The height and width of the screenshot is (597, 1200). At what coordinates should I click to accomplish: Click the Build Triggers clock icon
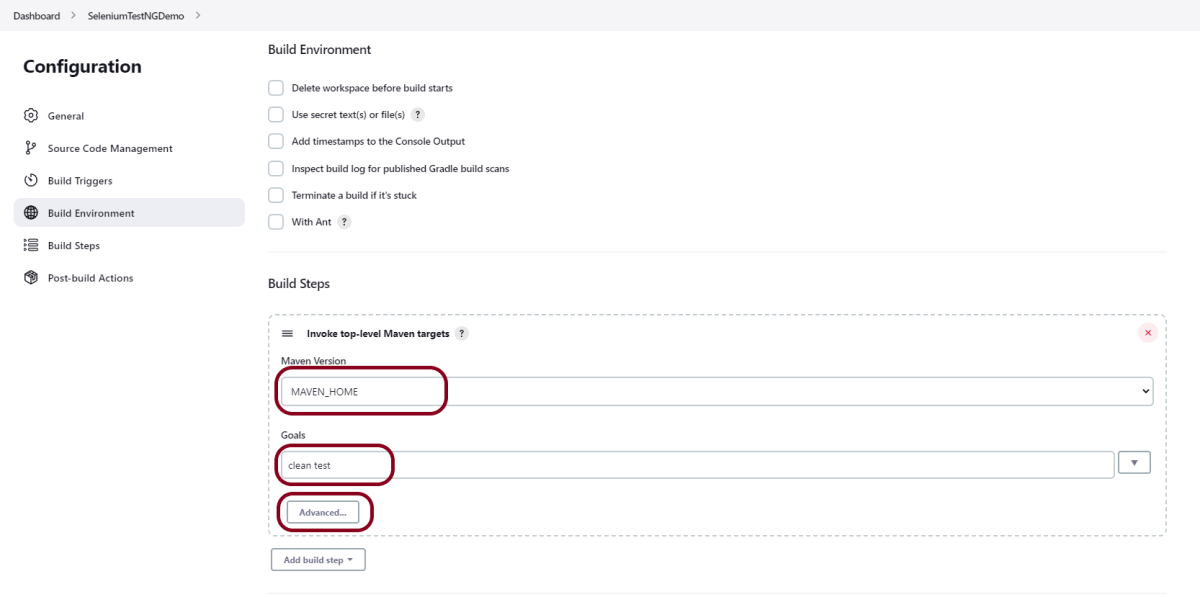tap(31, 181)
